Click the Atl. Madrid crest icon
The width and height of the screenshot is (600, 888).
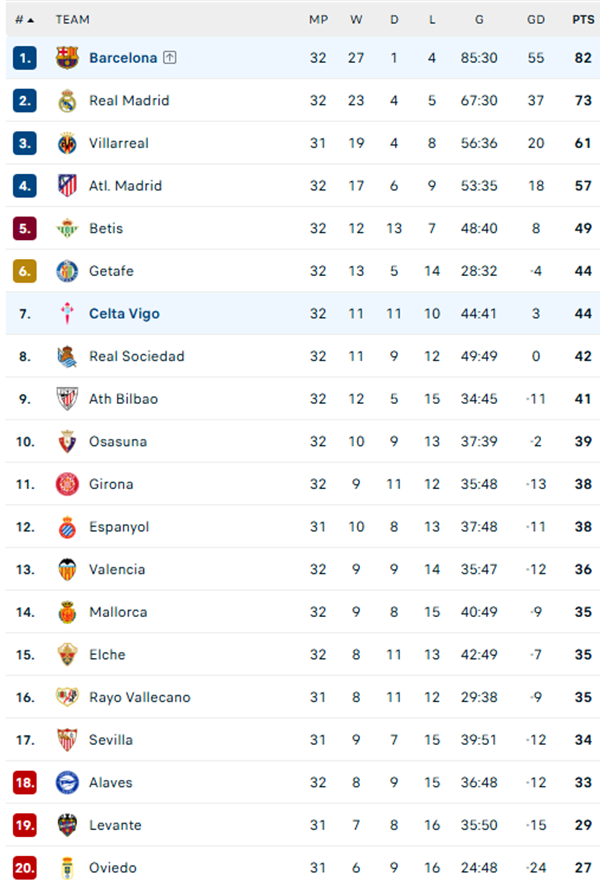tap(67, 186)
